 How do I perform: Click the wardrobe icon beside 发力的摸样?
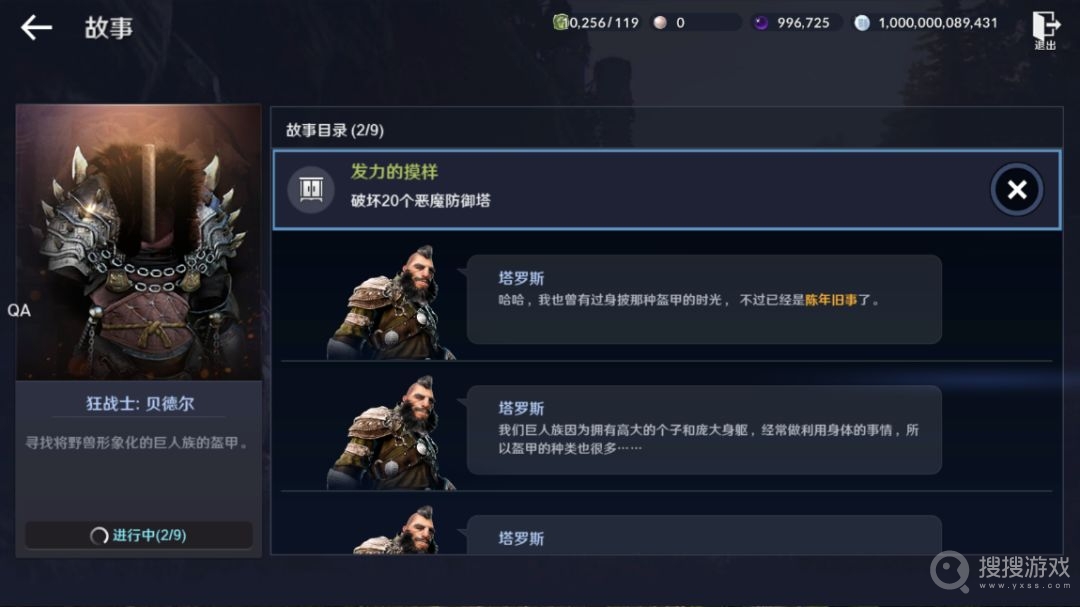pos(311,189)
